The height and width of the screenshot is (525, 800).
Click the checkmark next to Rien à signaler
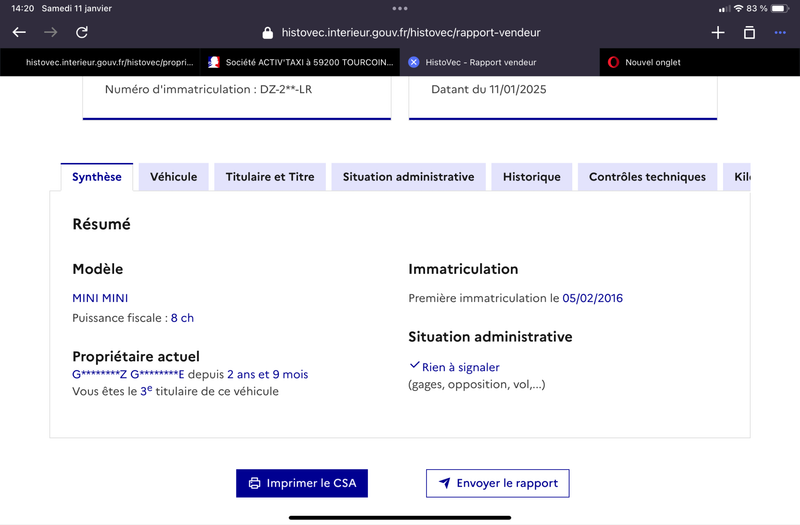(414, 365)
